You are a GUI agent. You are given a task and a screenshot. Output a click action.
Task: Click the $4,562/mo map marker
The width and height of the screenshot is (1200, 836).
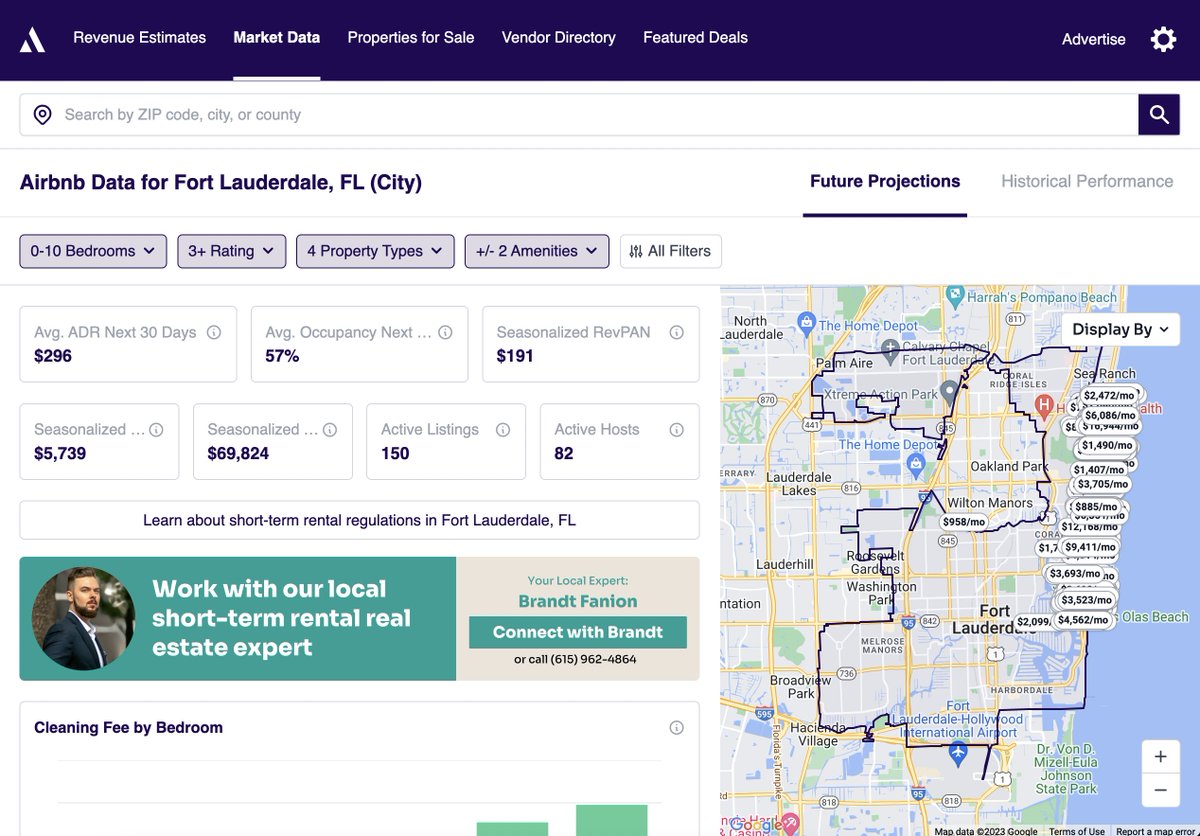click(x=1084, y=620)
